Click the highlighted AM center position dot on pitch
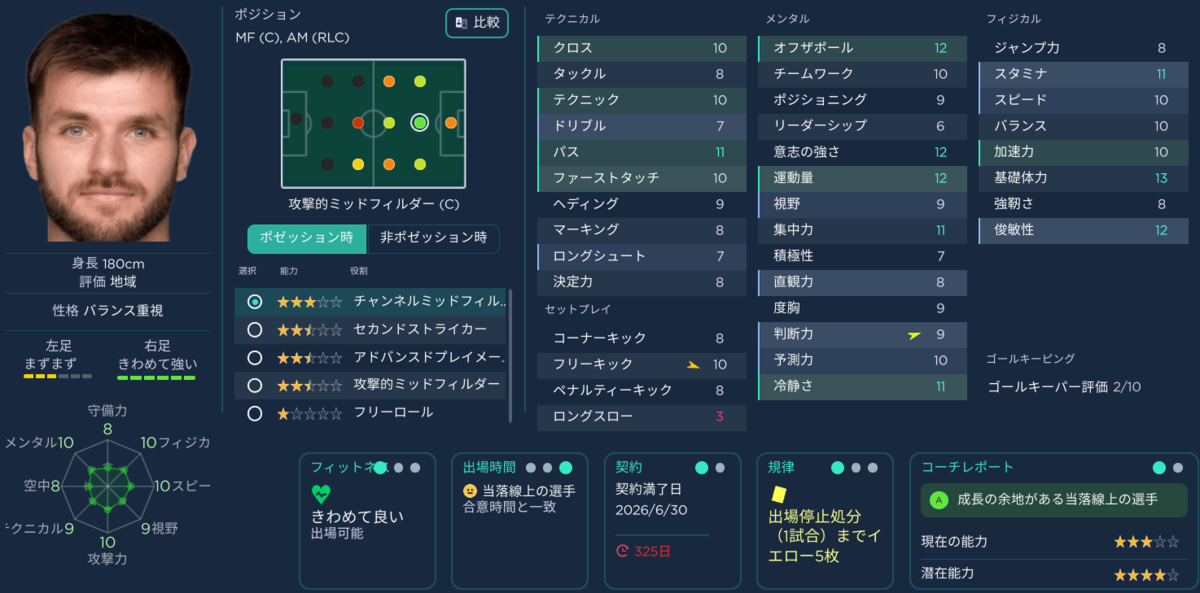Image resolution: width=1200 pixels, height=593 pixels. click(x=419, y=123)
